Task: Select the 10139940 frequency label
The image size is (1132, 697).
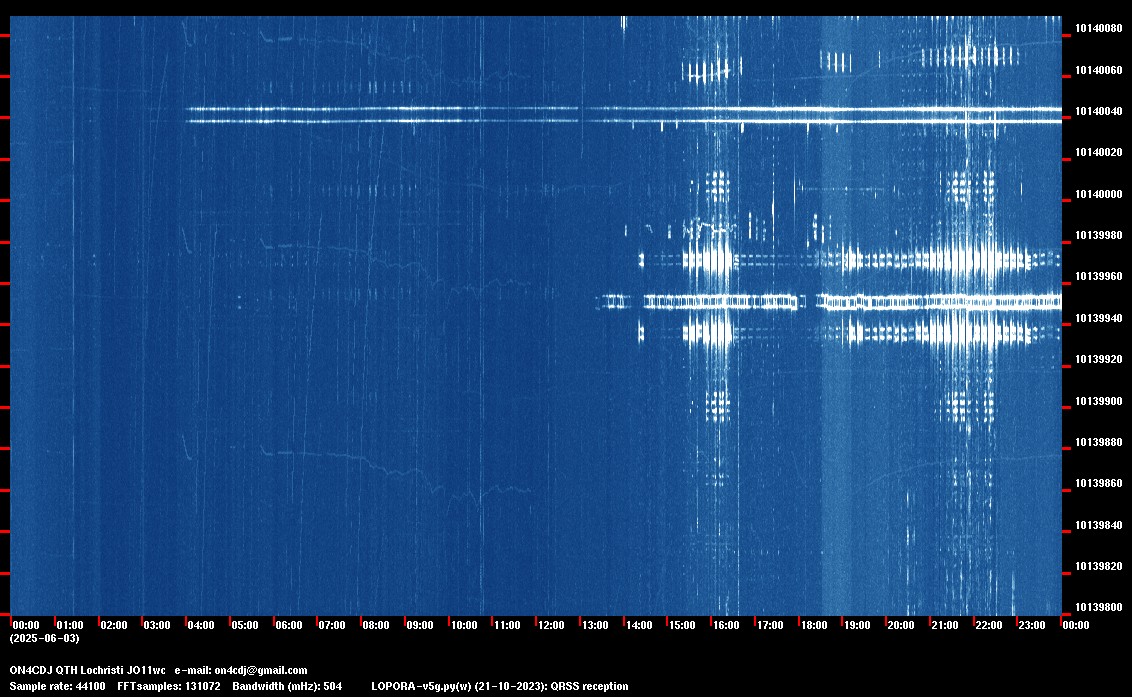Action: tap(1099, 319)
